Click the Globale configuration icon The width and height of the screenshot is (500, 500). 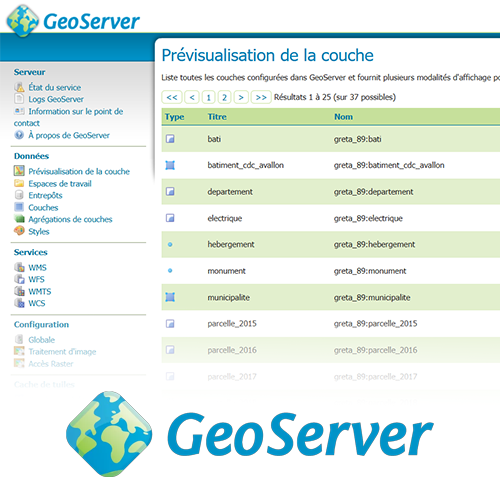click(x=19, y=339)
